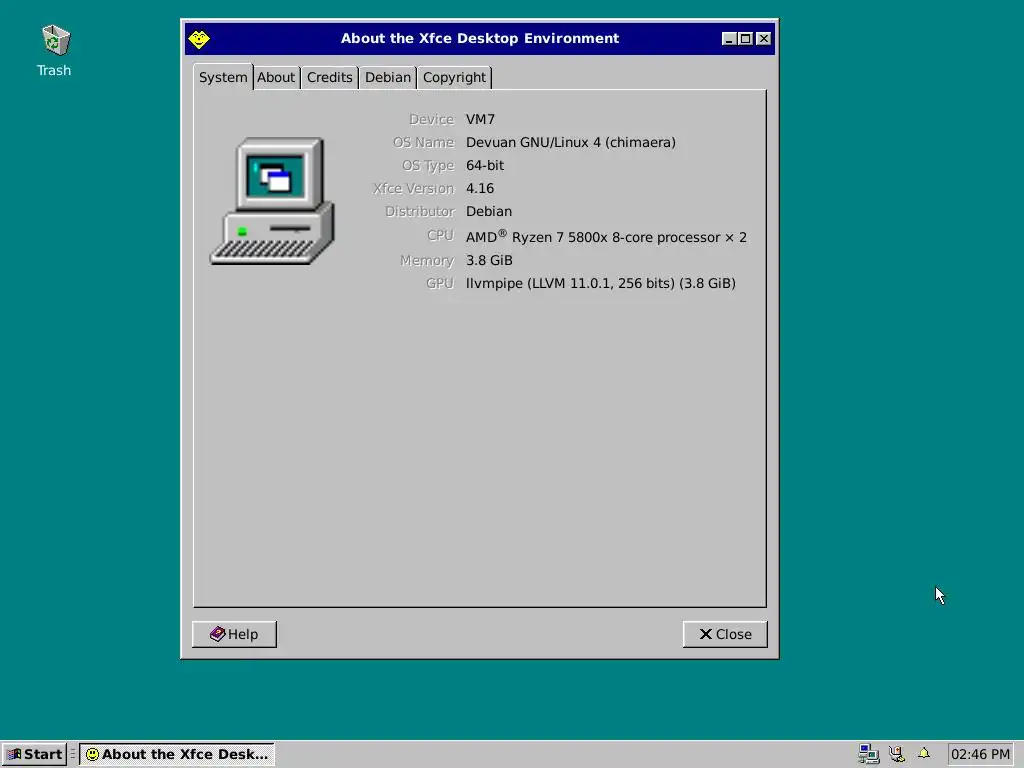This screenshot has height=768, width=1024.
Task: Select the About the Xfce Desk taskbar entry
Action: 177,754
